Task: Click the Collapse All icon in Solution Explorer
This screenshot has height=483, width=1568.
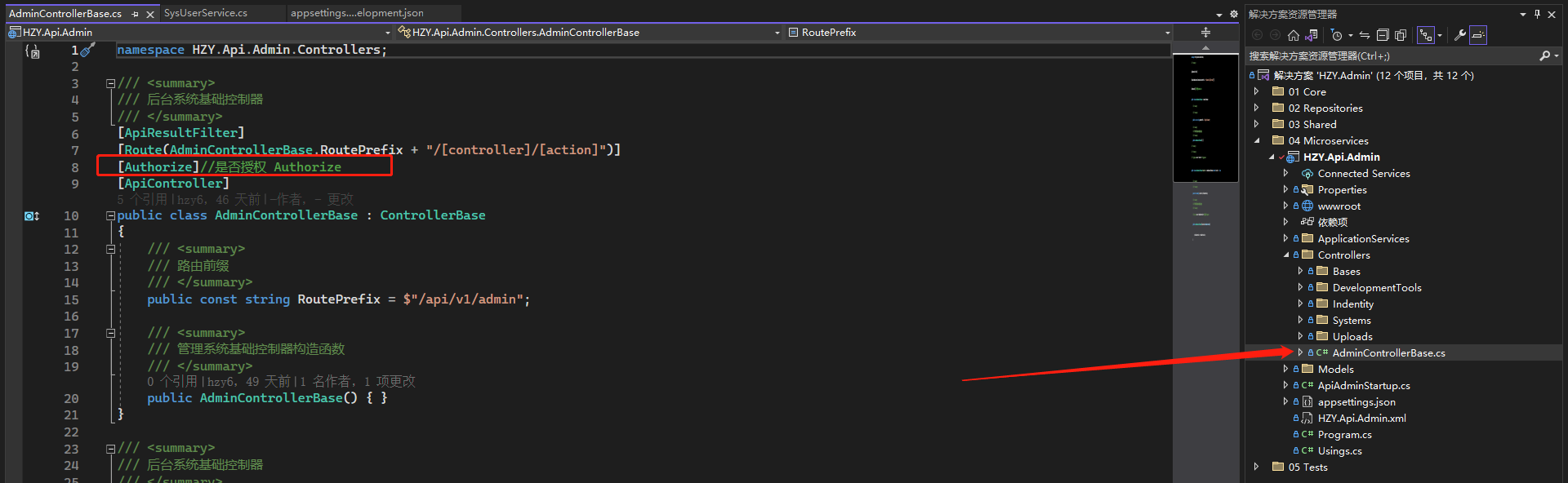Action: (x=1383, y=35)
